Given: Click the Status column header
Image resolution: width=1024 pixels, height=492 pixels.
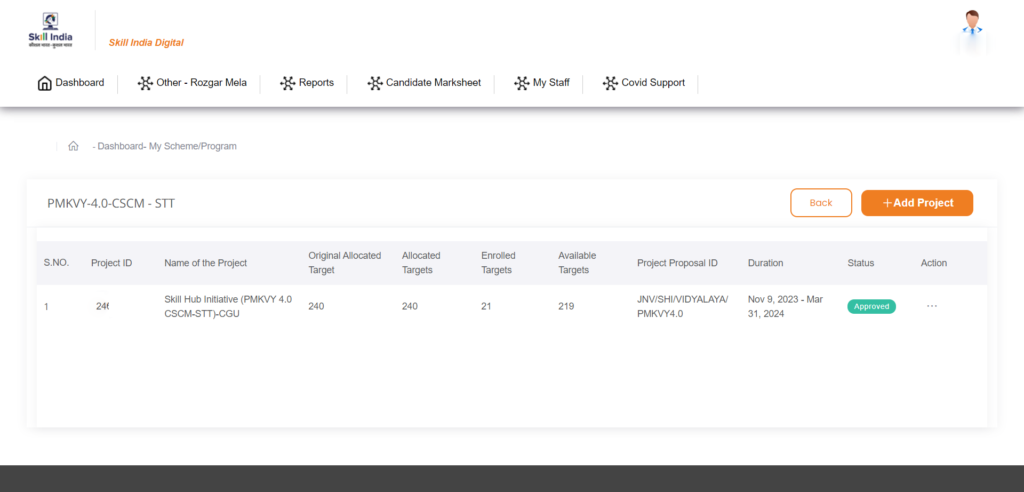Looking at the screenshot, I should (x=861, y=263).
